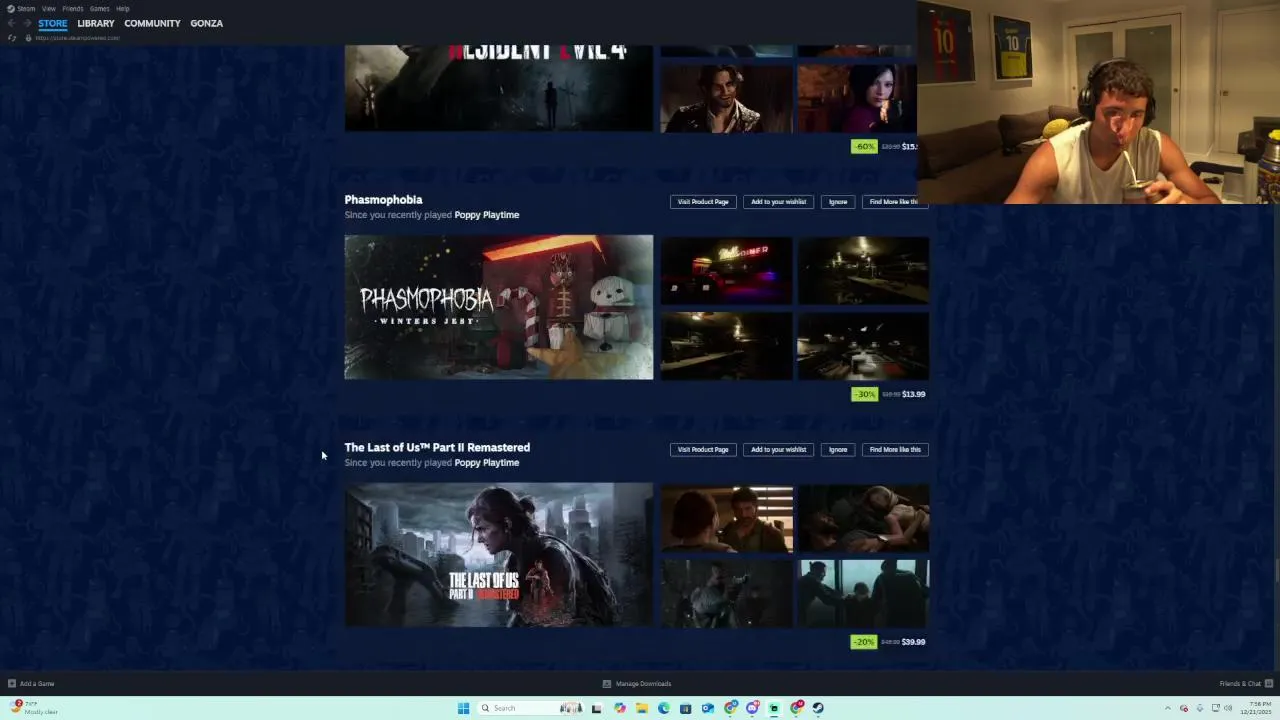The height and width of the screenshot is (720, 1280).
Task: Open the Friends menu
Action: tap(73, 8)
